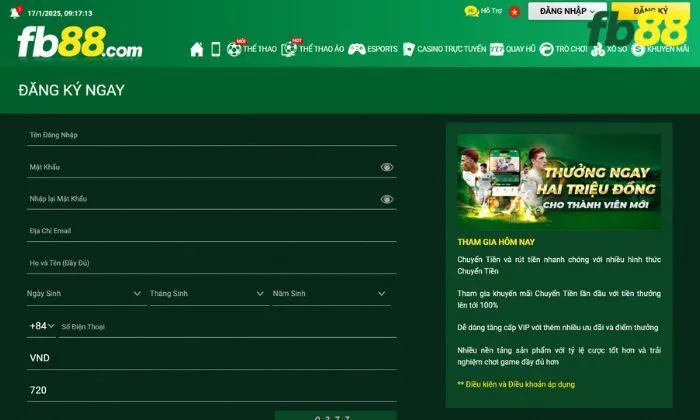Select the Vietnam flag language icon
Screen dimensions: 700x420
tap(514, 12)
